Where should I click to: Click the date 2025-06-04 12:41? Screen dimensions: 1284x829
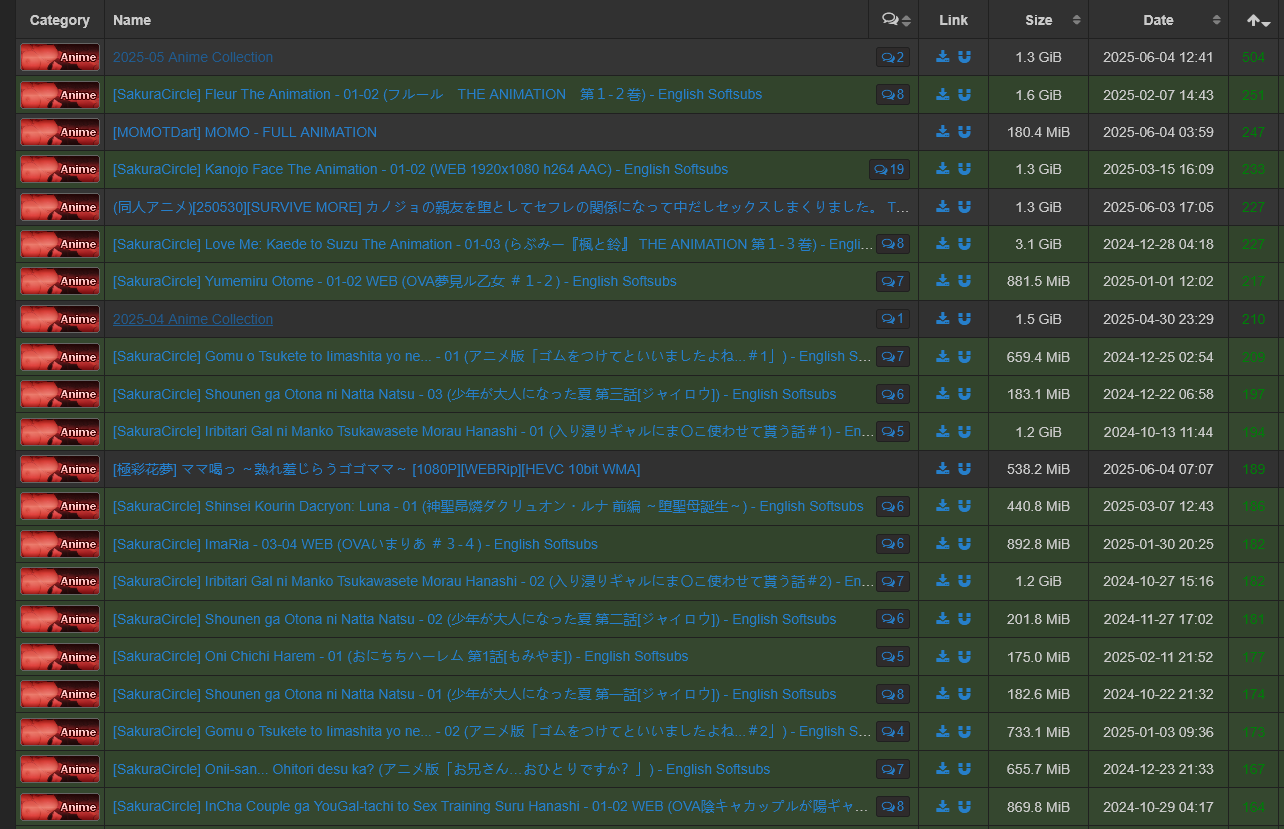(x=1158, y=57)
